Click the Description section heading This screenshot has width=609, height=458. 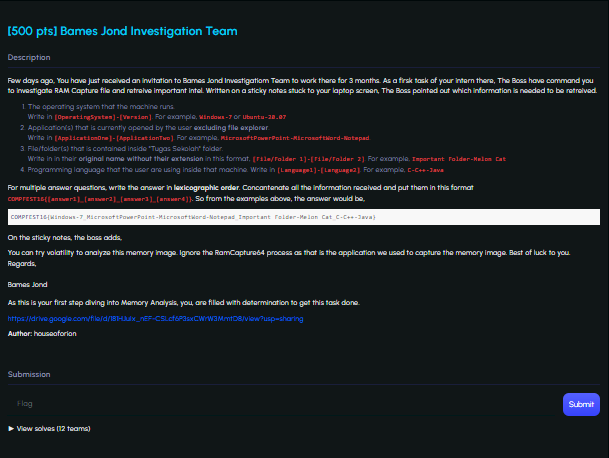pos(29,57)
